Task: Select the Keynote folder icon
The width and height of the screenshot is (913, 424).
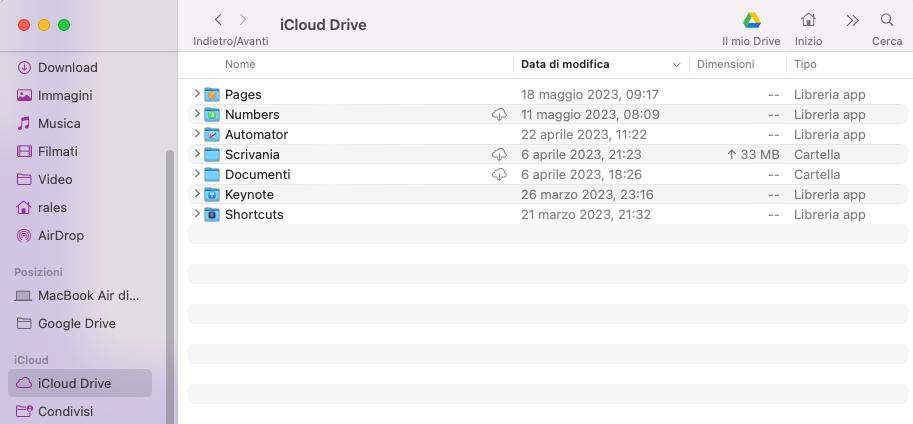Action: point(212,195)
